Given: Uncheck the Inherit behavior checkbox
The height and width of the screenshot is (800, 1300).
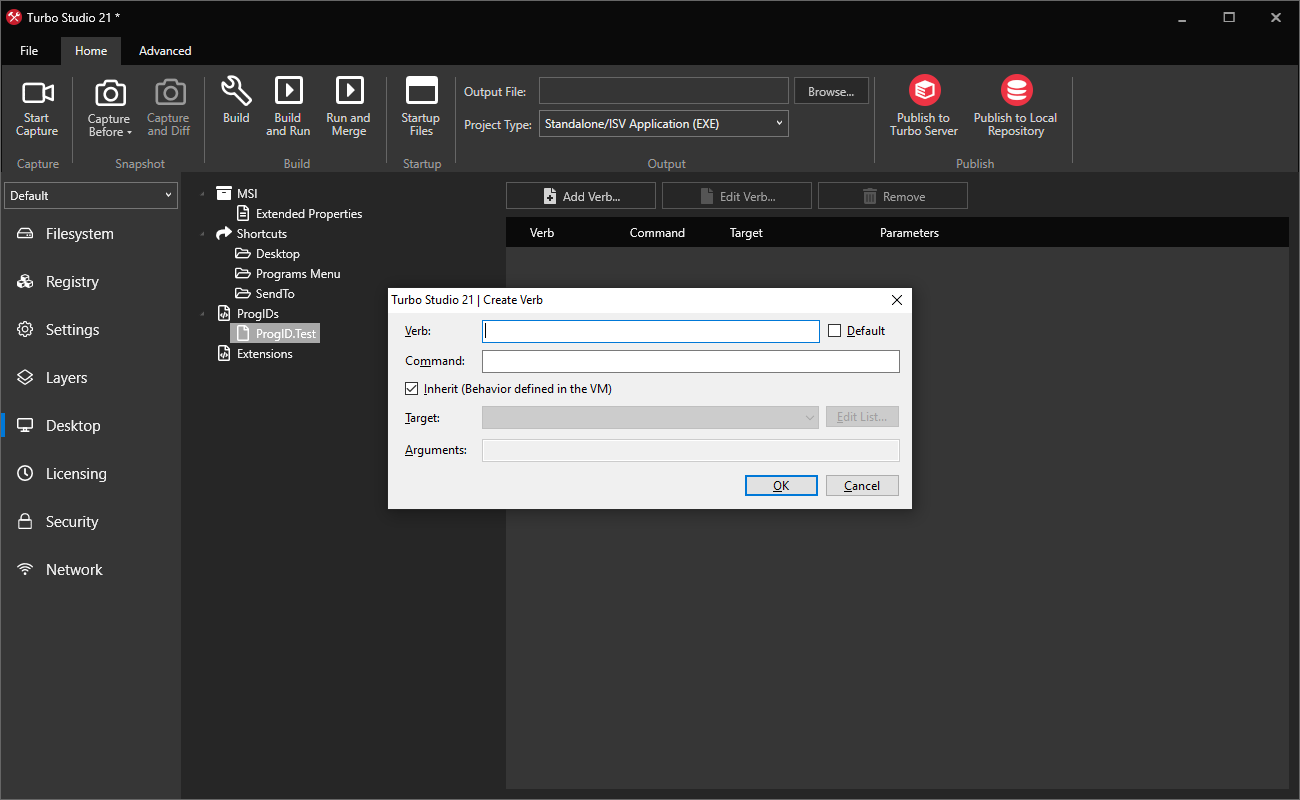Looking at the screenshot, I should 411,389.
